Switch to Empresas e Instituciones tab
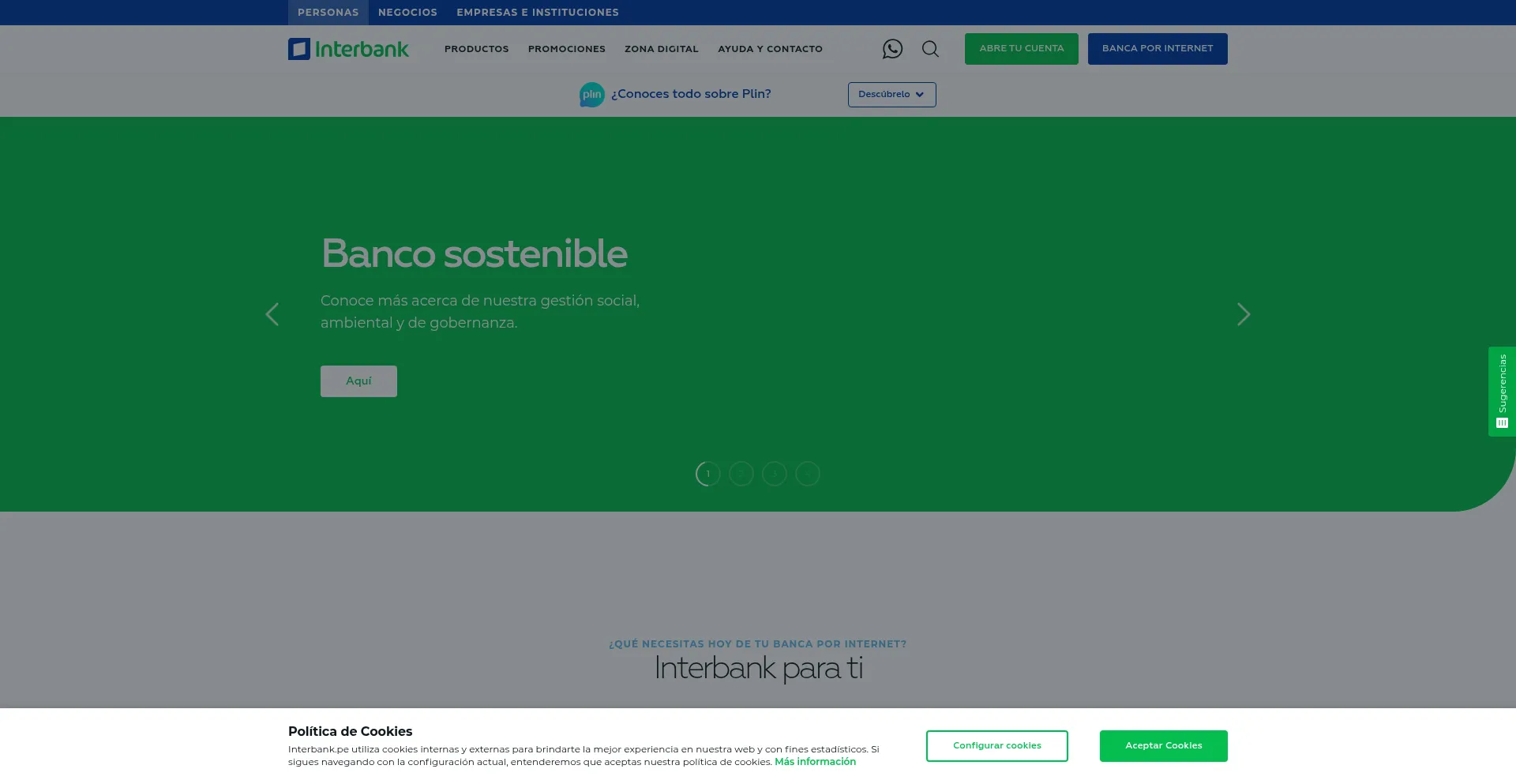Viewport: 1516px width, 784px height. 538,13
